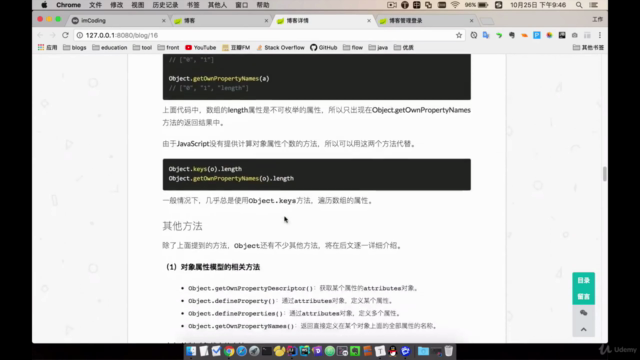Open QQ penguin app from the dock
Image resolution: width=640 pixels, height=360 pixels.
click(x=393, y=351)
